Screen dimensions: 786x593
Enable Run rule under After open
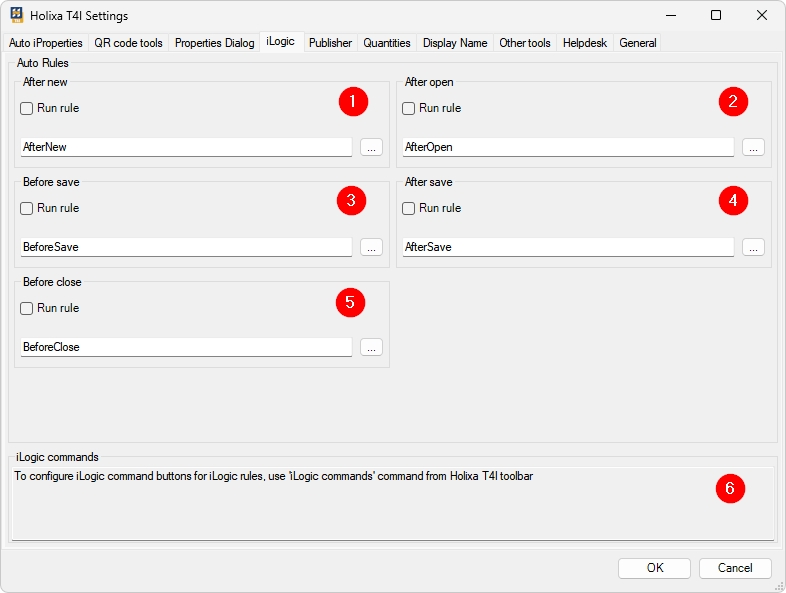pyautogui.click(x=409, y=109)
